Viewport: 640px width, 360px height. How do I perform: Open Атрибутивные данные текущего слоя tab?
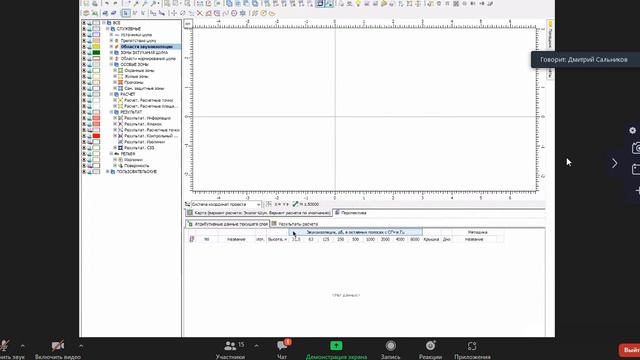(227, 224)
